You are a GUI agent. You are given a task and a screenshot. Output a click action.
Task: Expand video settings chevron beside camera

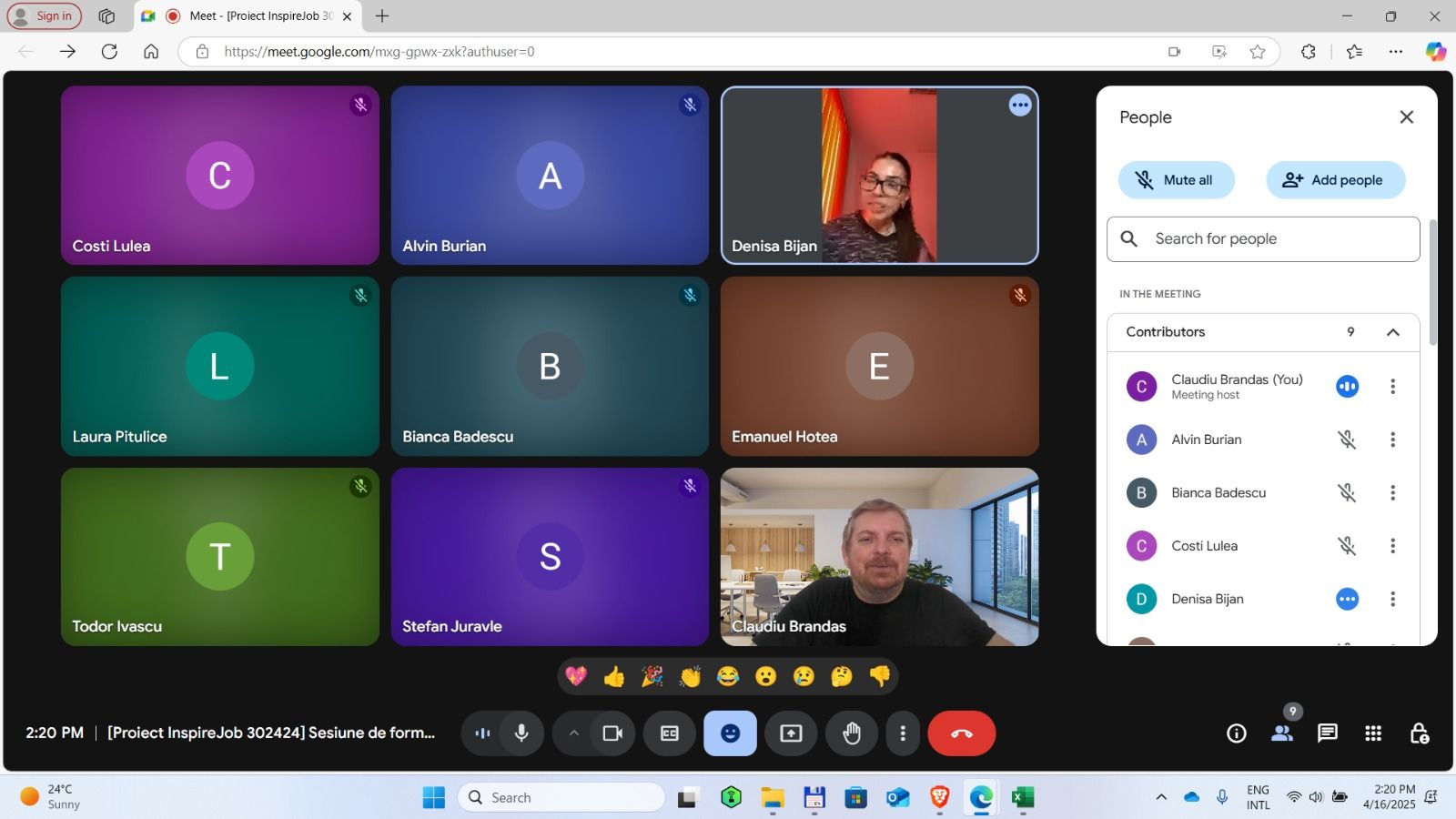(573, 733)
